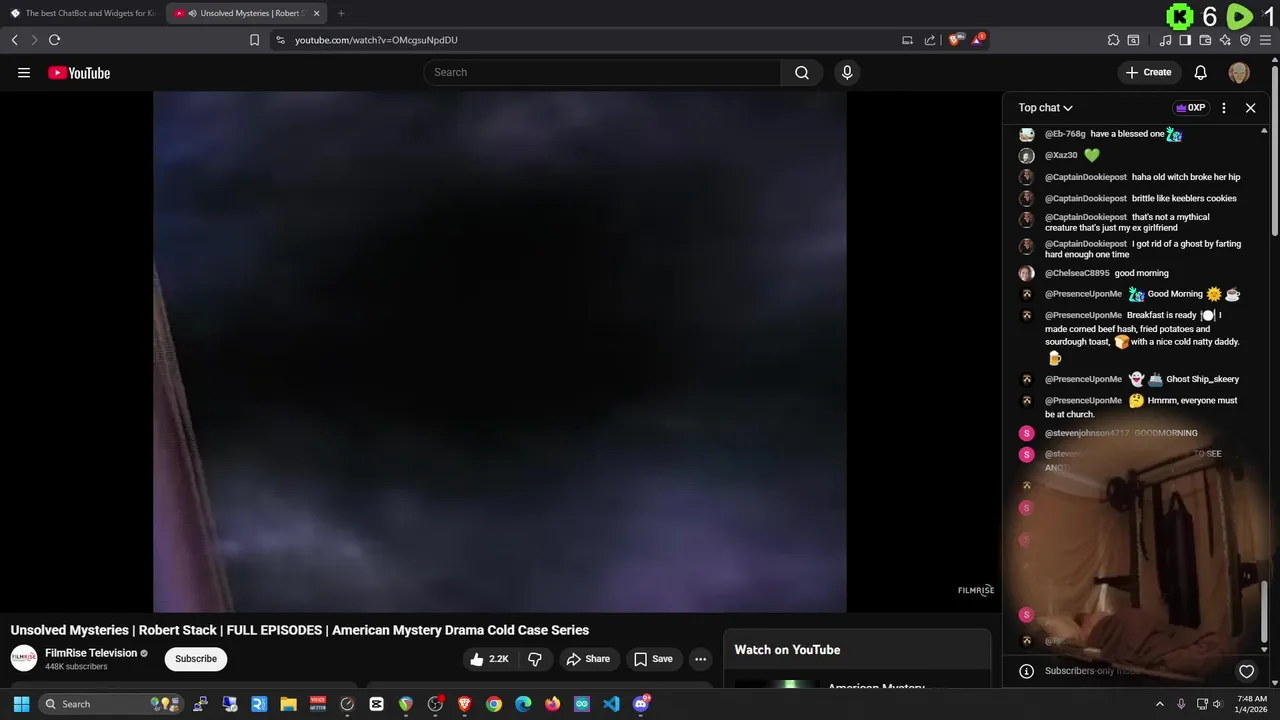Click the video title text

300,630
